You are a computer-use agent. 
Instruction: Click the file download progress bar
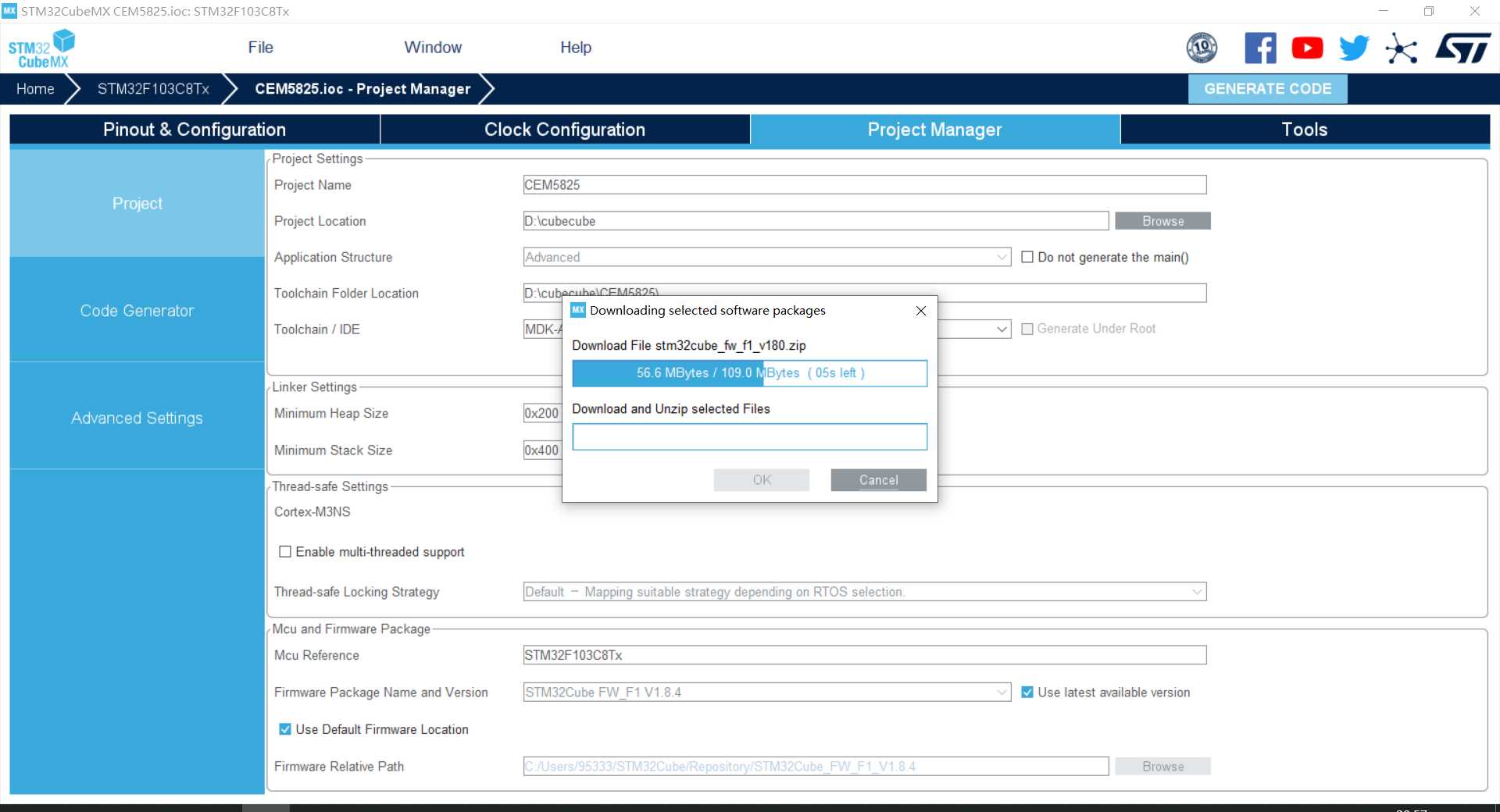point(750,373)
